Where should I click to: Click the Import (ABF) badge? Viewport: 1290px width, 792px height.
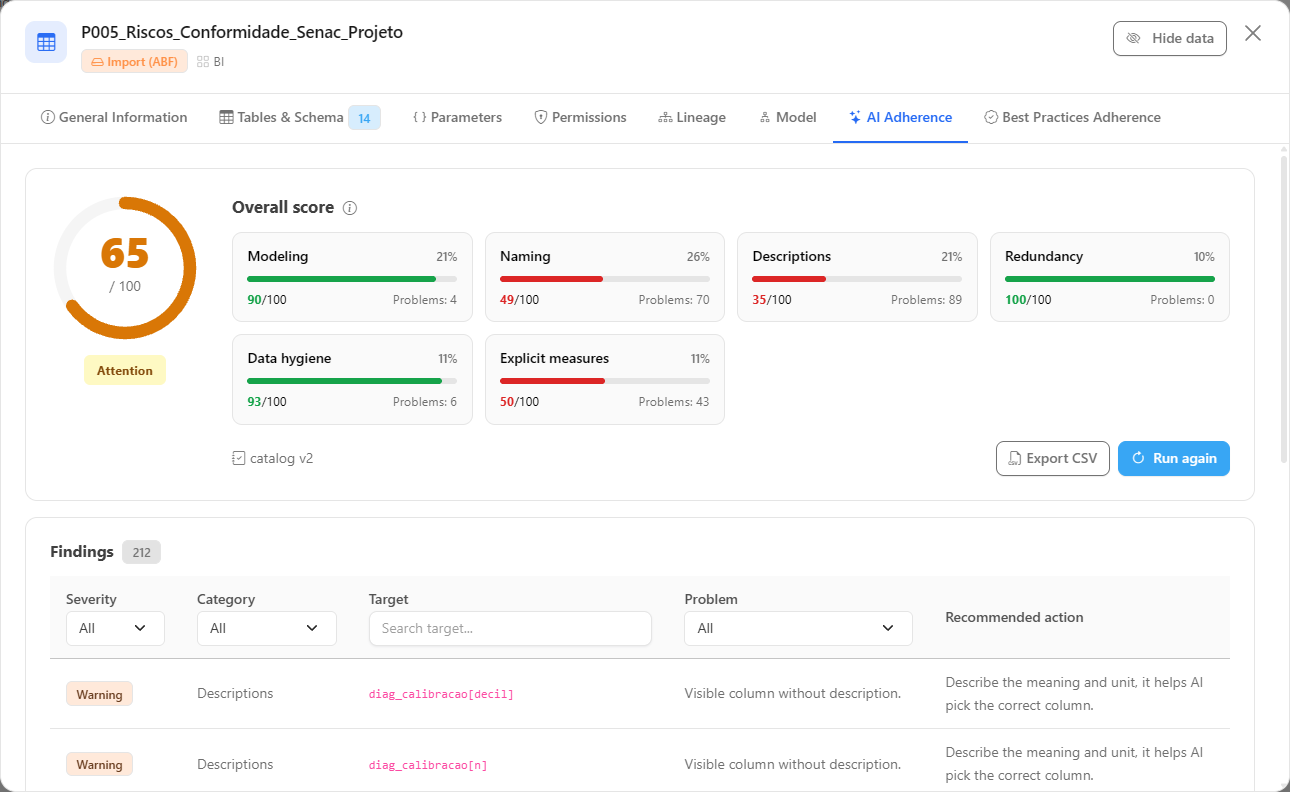[134, 61]
